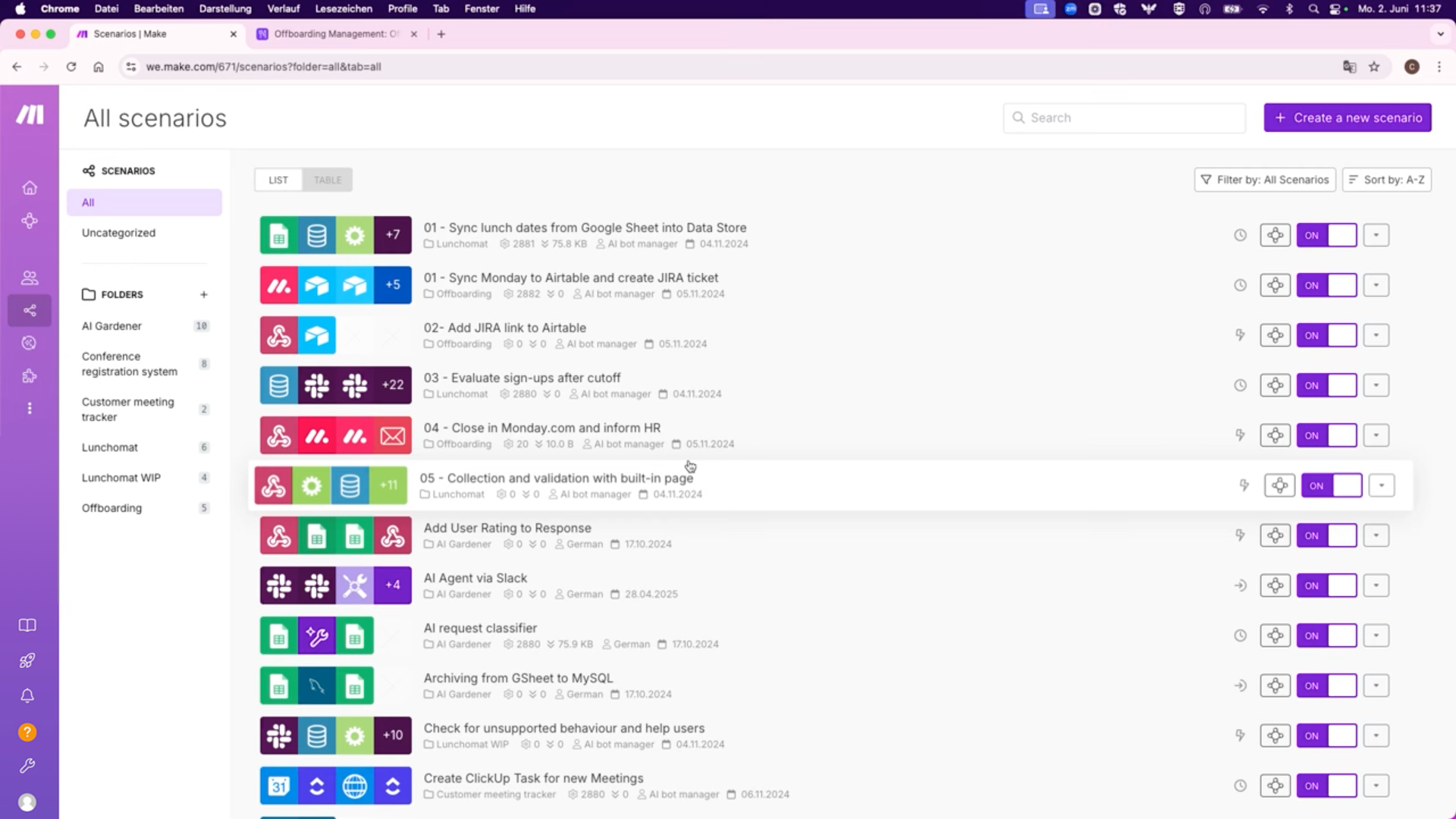
Task: Open the Team icon in the left sidebar
Action: pyautogui.click(x=30, y=278)
